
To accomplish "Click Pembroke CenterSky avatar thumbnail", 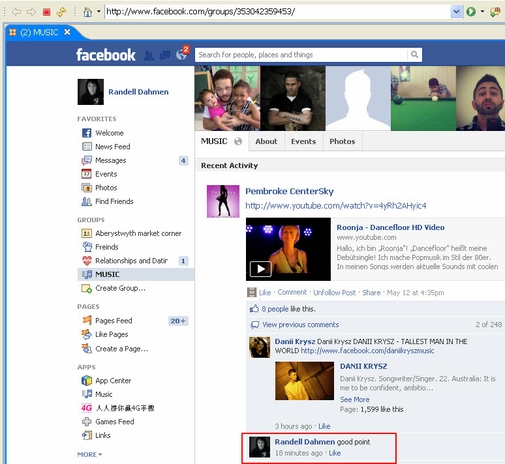I will click(x=223, y=201).
